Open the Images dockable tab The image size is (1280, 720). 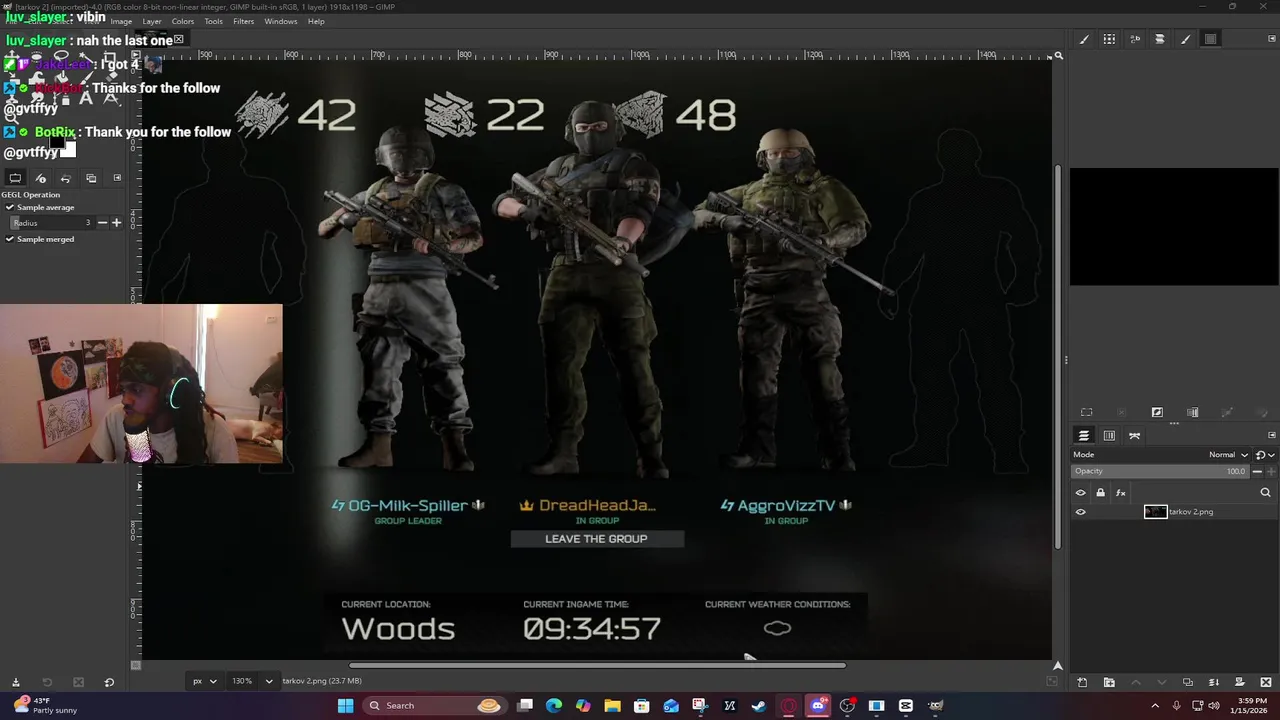click(x=91, y=178)
